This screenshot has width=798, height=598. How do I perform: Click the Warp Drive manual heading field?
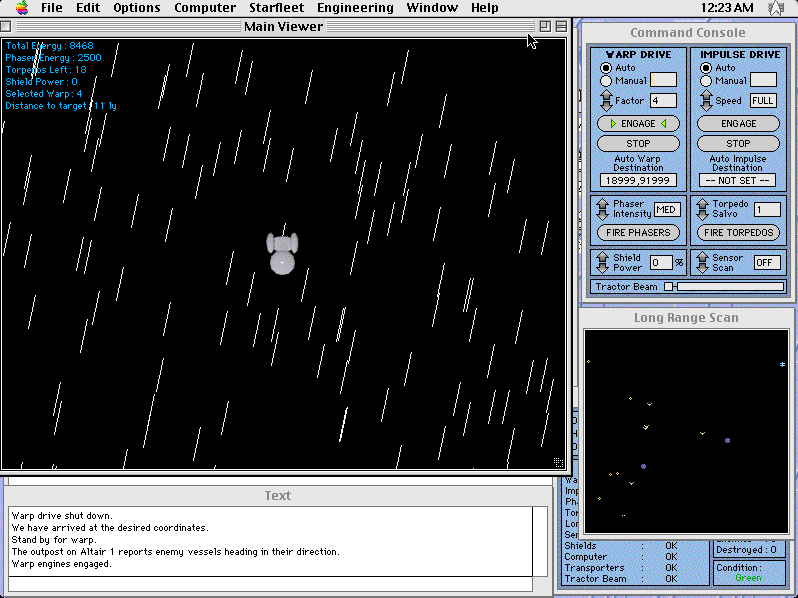tap(664, 80)
